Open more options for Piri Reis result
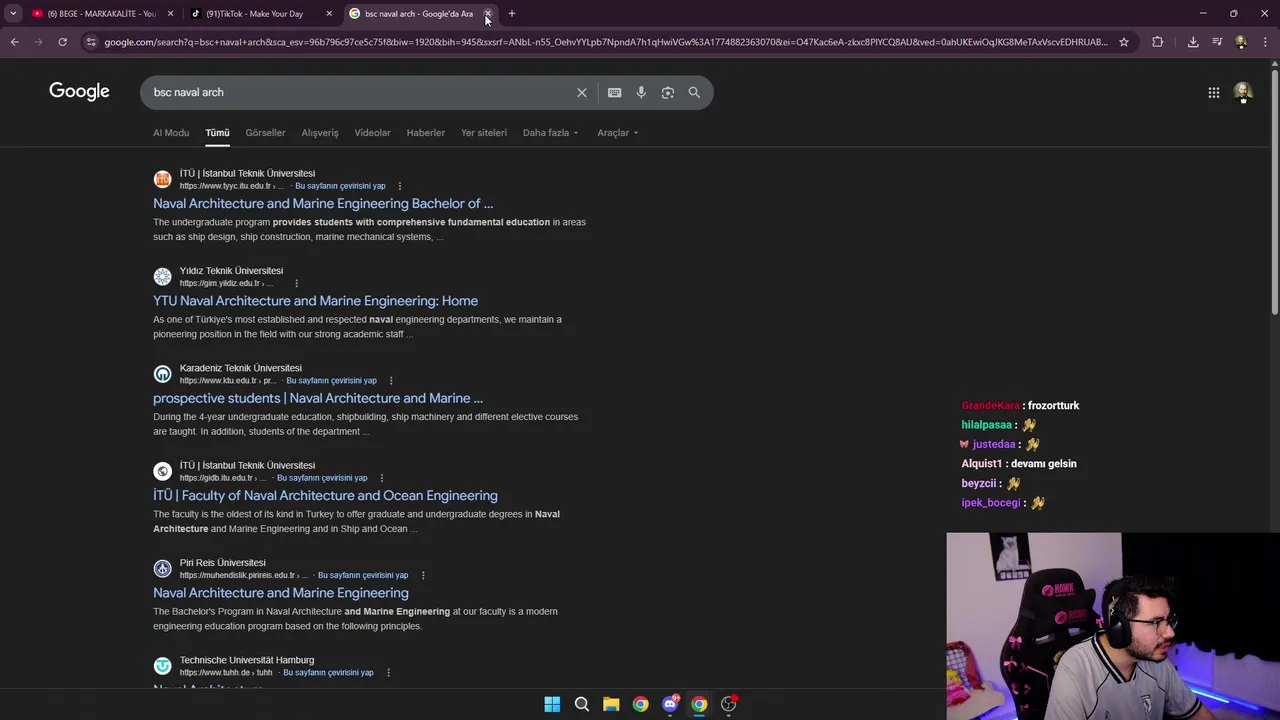 point(423,575)
